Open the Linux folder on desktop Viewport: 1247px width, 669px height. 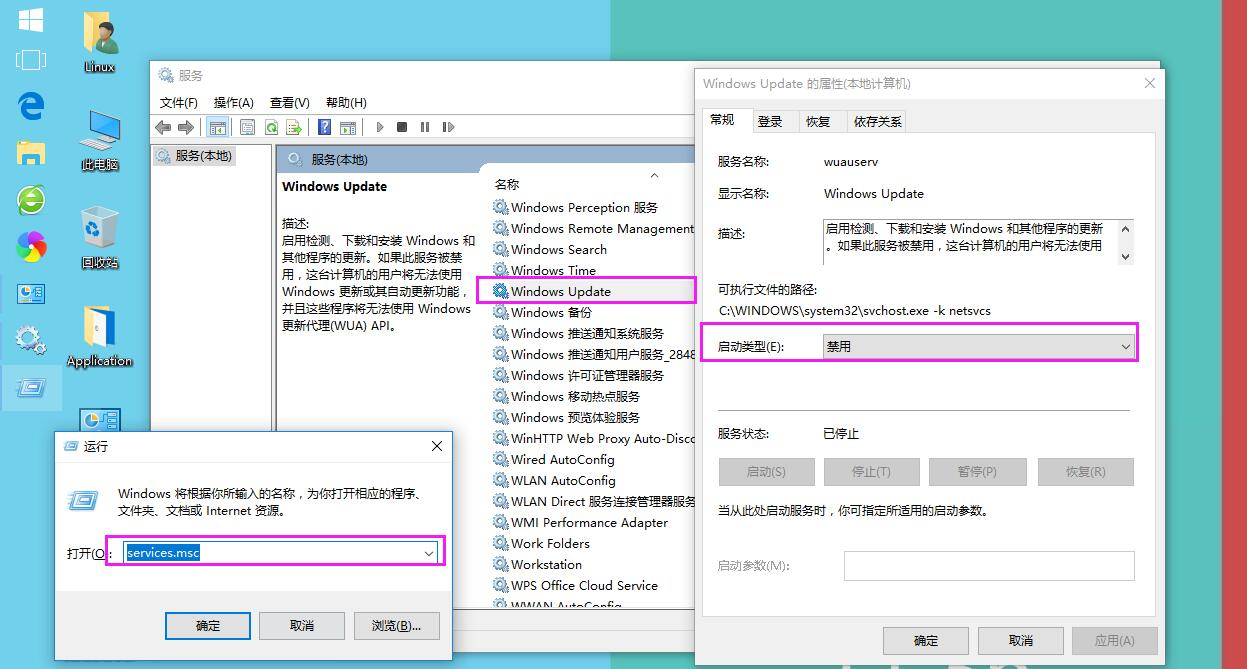click(x=99, y=44)
